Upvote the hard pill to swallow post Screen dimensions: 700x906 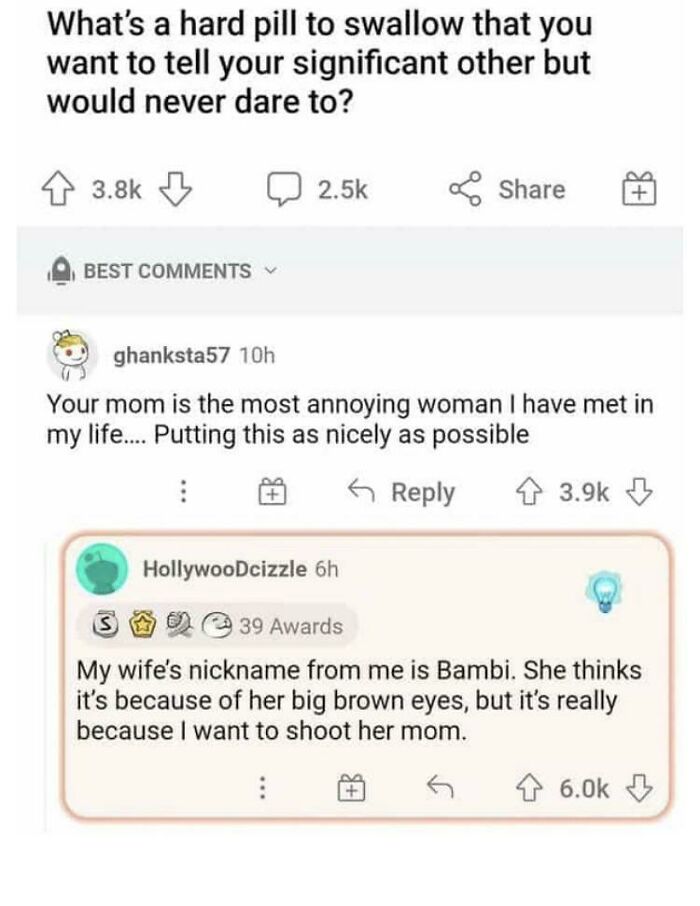click(57, 190)
